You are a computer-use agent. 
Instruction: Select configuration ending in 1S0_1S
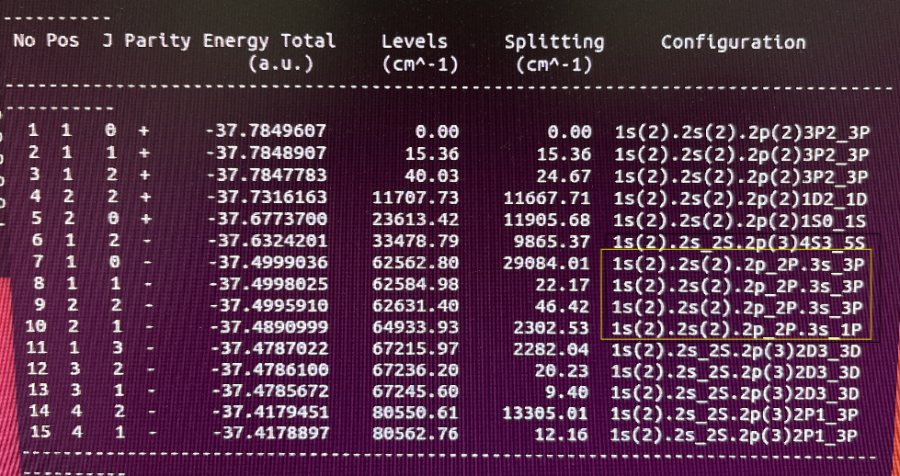point(740,221)
